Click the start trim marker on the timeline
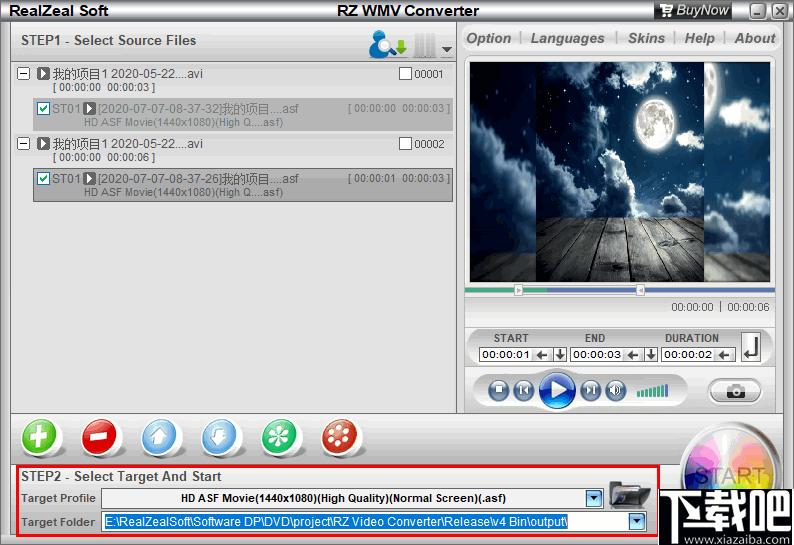Screen dimensions: 794x545 click(x=519, y=290)
